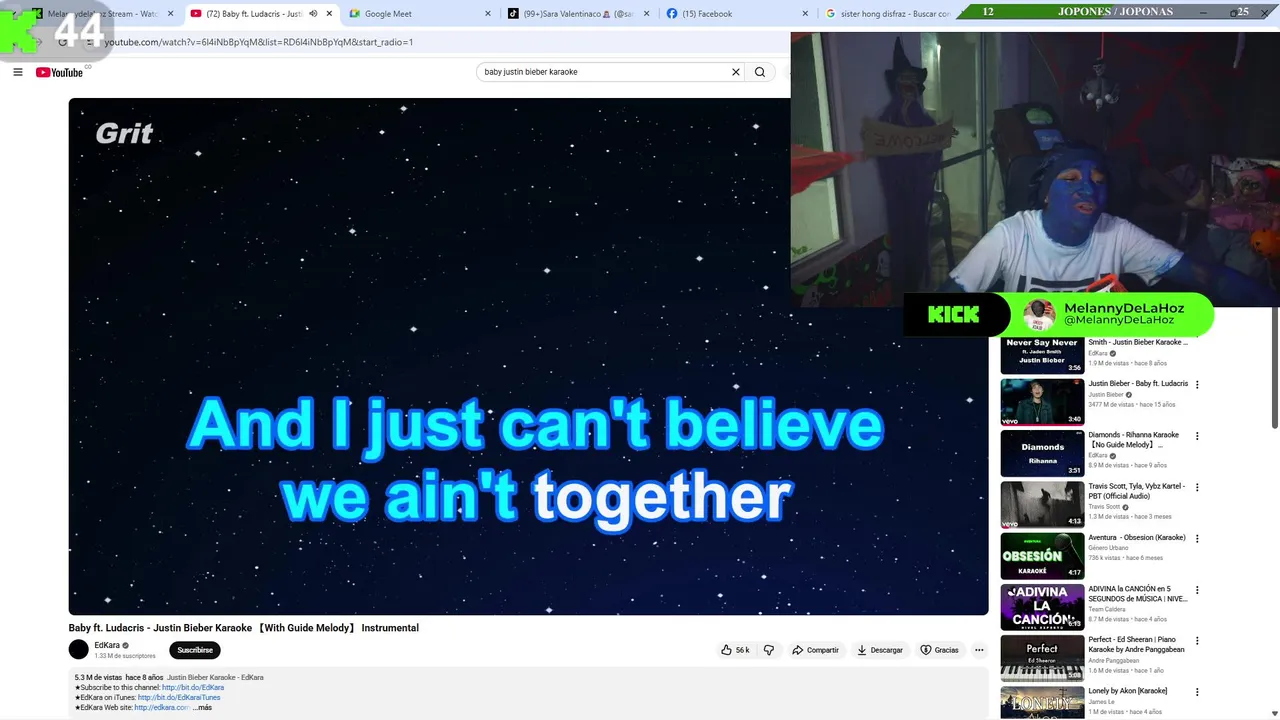This screenshot has height=720, width=1280.
Task: Open options for Perfect Ed Sheeran video
Action: tap(1197, 641)
